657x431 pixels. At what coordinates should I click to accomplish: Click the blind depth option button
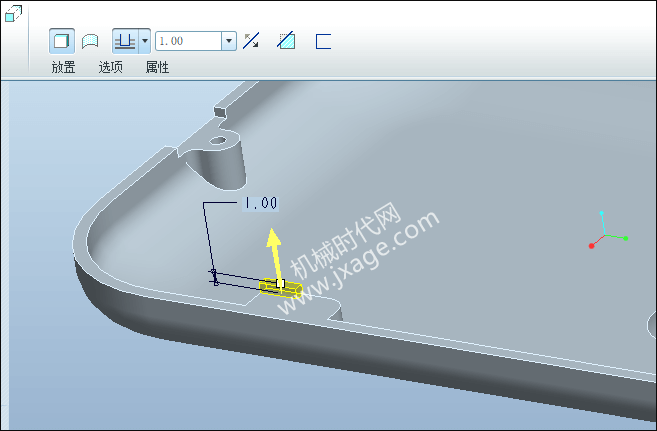pos(125,41)
